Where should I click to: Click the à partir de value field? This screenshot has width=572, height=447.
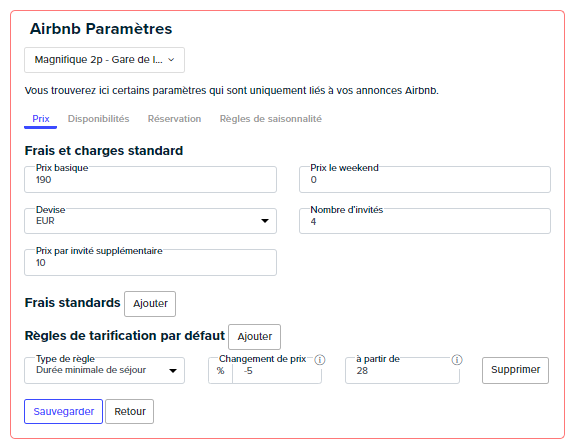tap(402, 371)
